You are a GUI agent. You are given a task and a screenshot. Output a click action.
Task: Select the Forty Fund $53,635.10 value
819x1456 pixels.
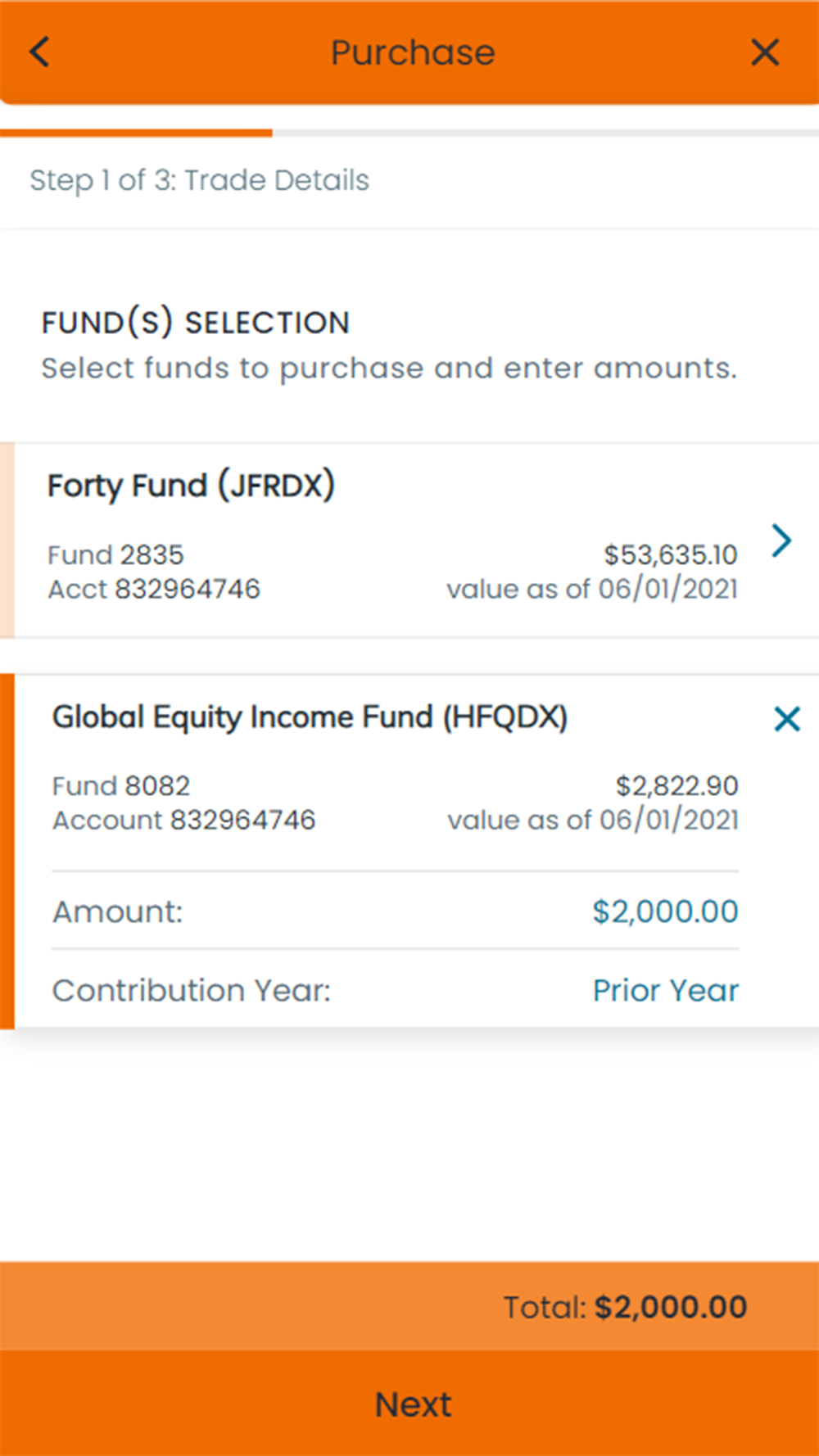click(x=670, y=555)
